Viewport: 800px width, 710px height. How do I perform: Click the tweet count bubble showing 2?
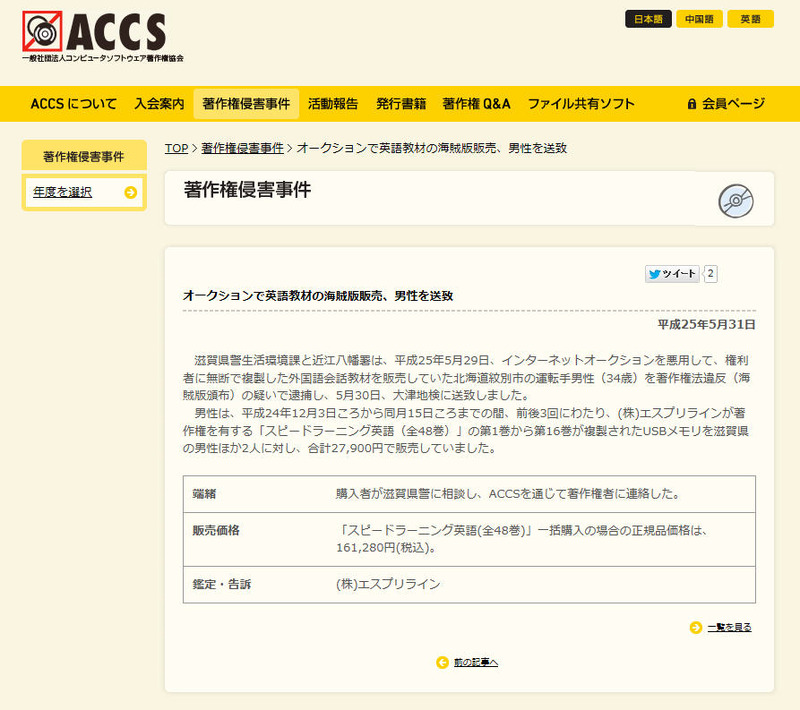coord(711,274)
